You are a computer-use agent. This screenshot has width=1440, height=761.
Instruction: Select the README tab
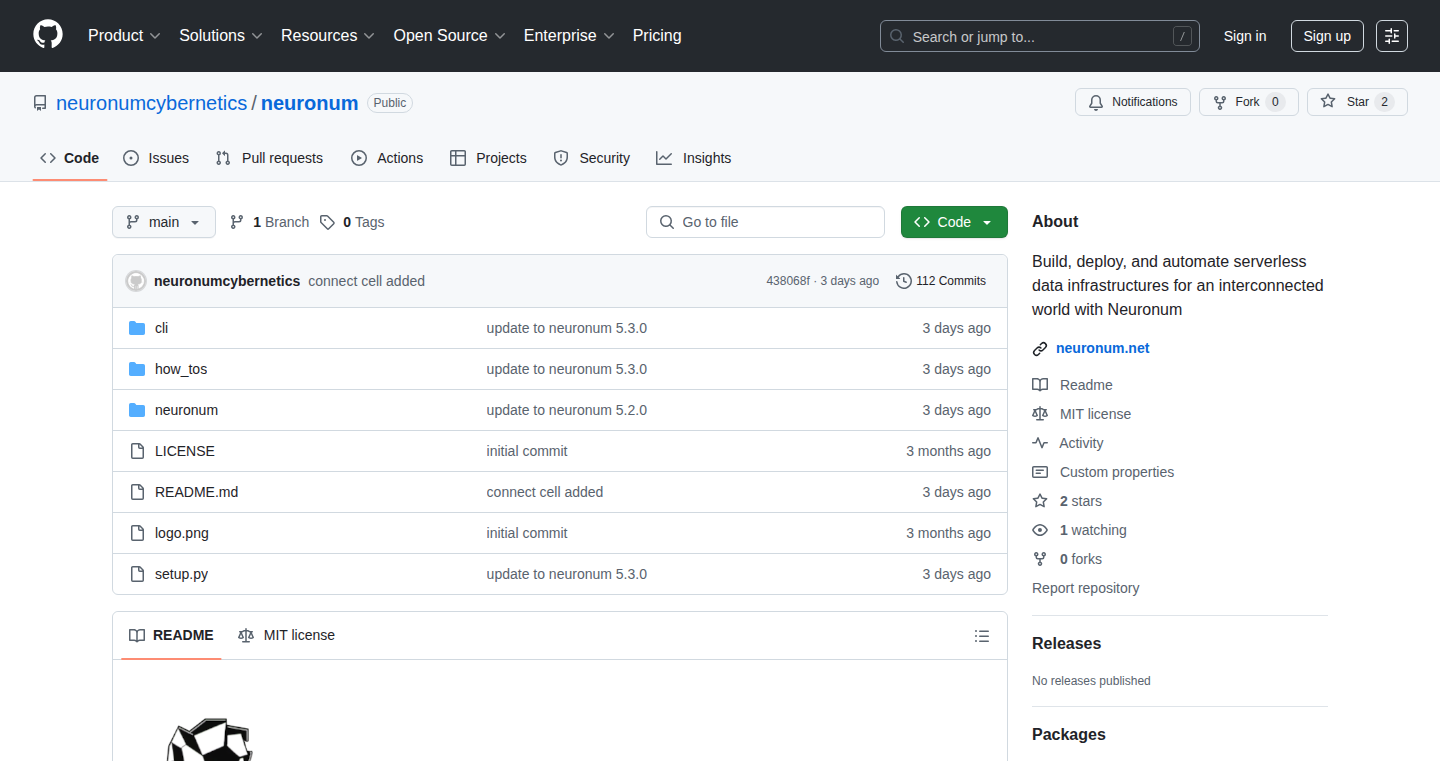click(171, 635)
